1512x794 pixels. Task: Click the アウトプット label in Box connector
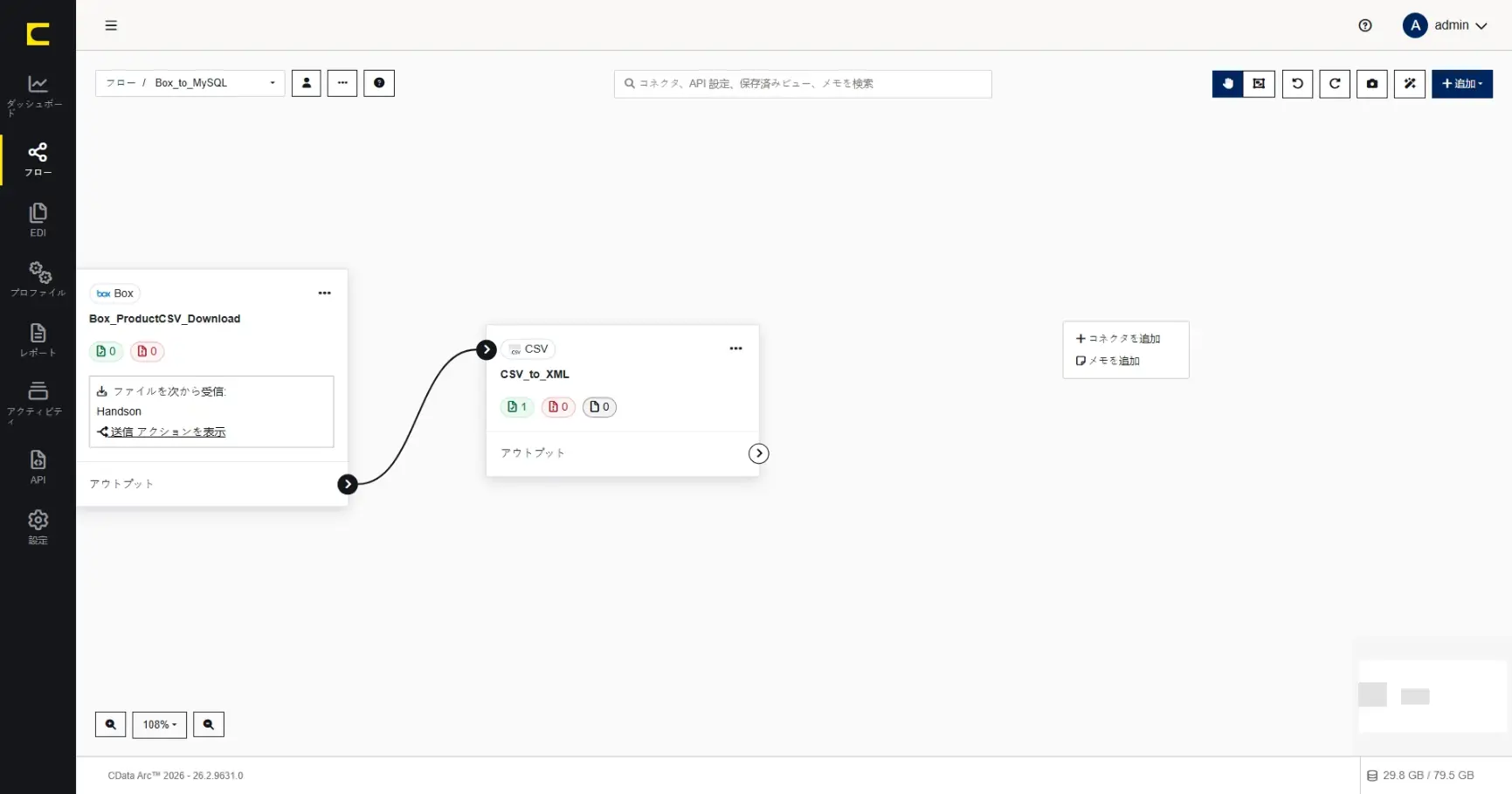[x=121, y=484]
